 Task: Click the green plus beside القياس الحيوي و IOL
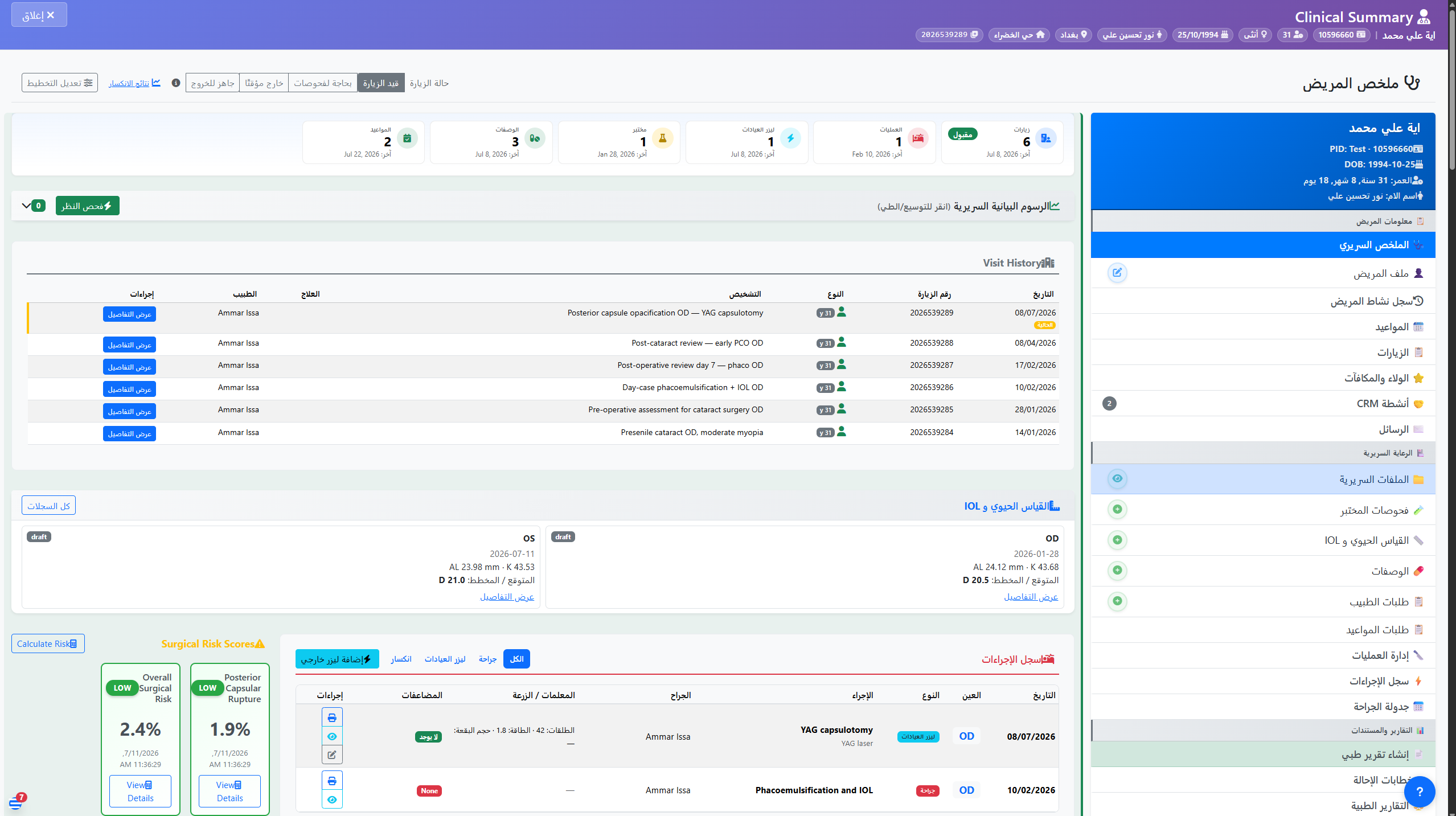point(1117,540)
